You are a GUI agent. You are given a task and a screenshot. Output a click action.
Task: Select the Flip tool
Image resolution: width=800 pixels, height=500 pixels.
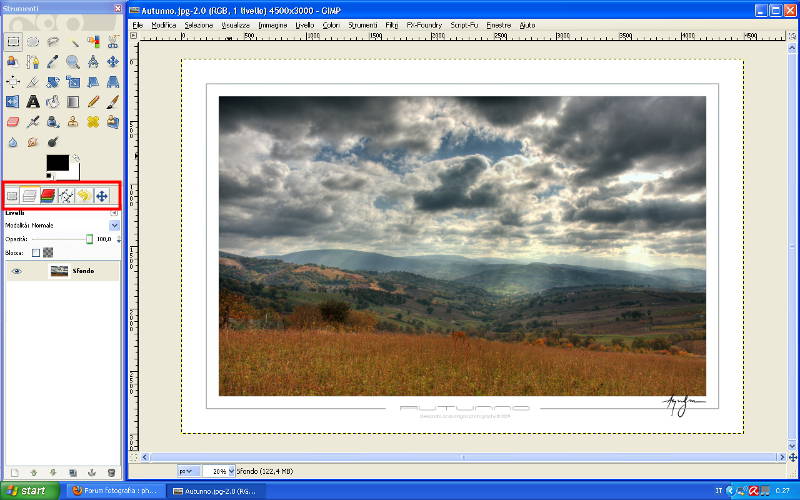(x=13, y=102)
